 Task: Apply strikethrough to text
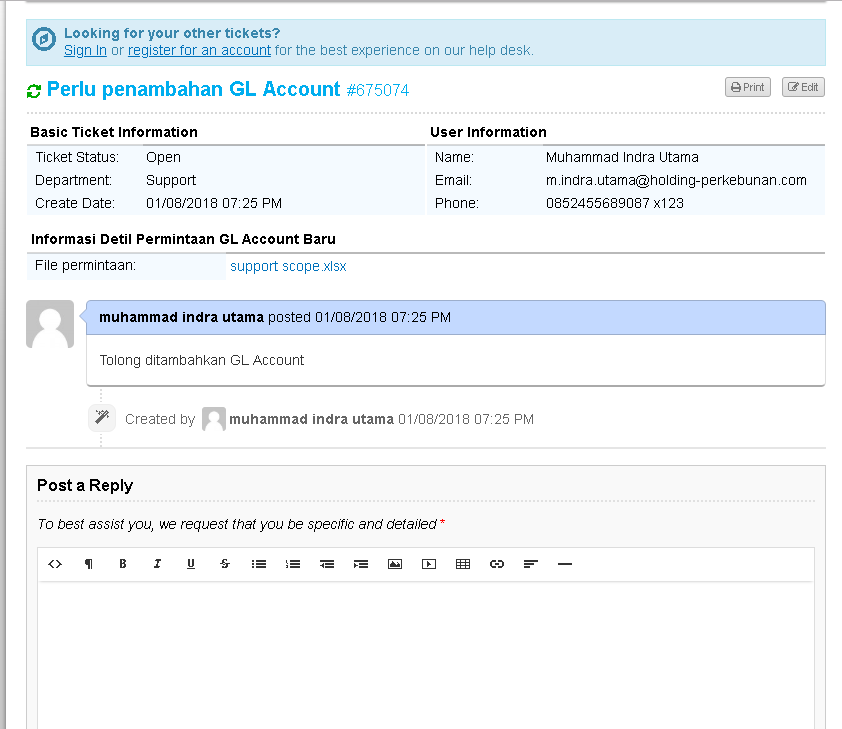225,564
